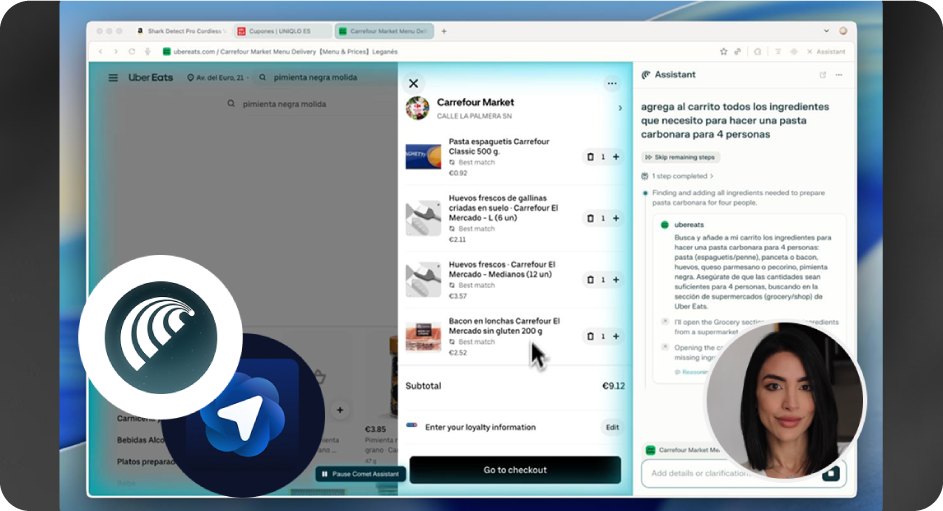
Task: Edit loyalty information
Action: (612, 427)
